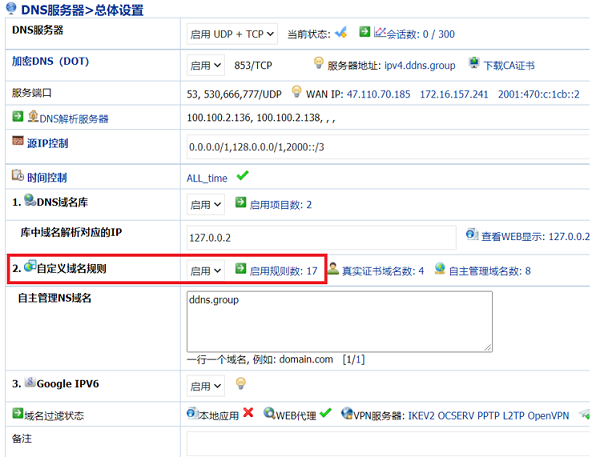Click the 源IP控制 firewall icon
The image size is (592, 457).
tap(18, 141)
